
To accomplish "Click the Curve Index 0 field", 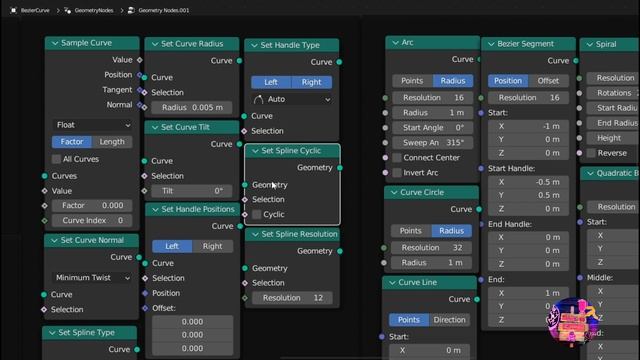I will click(92, 221).
